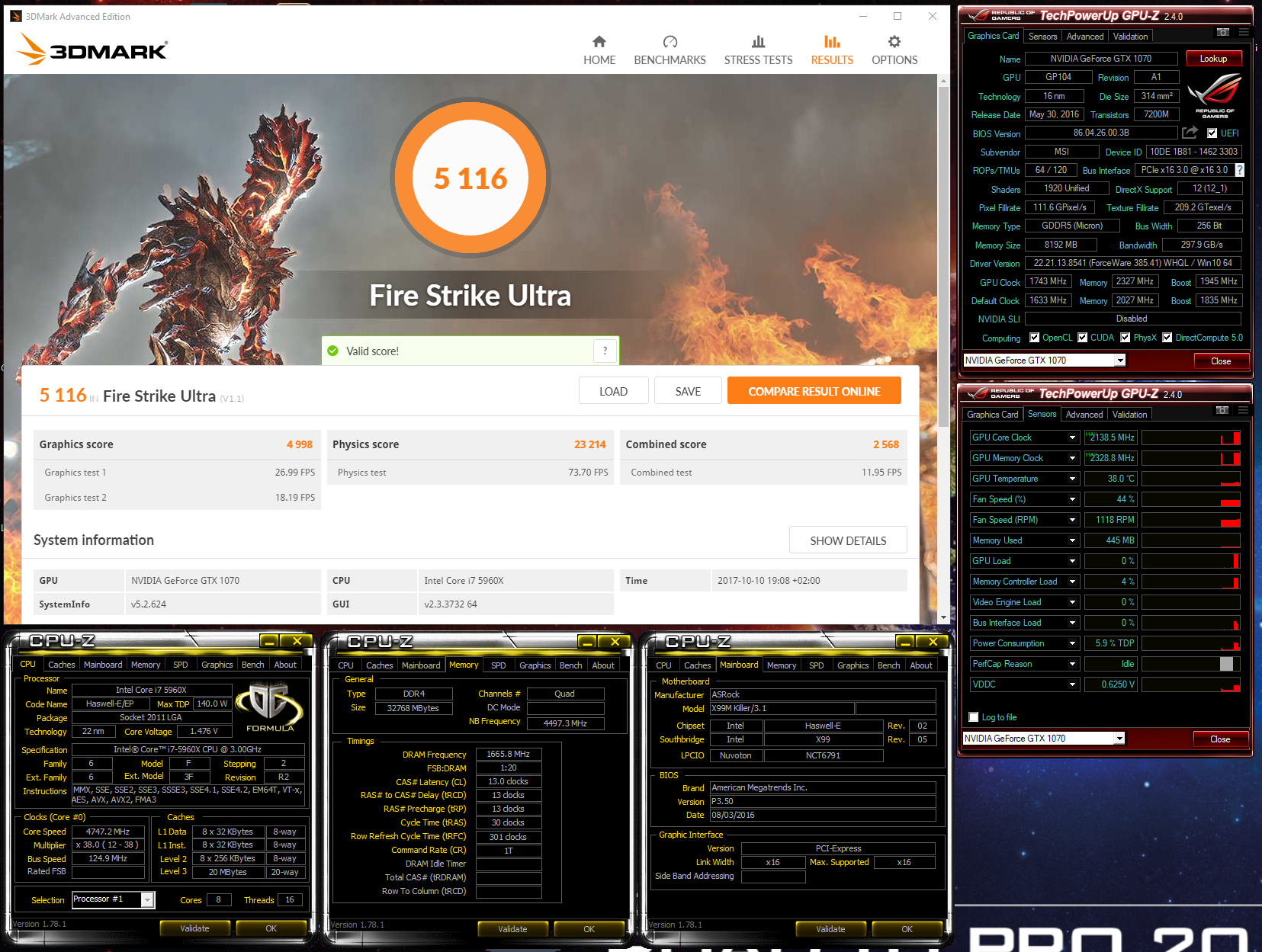Click the Graphics score value 4 998
Screen dimensions: 1262x952
click(300, 444)
